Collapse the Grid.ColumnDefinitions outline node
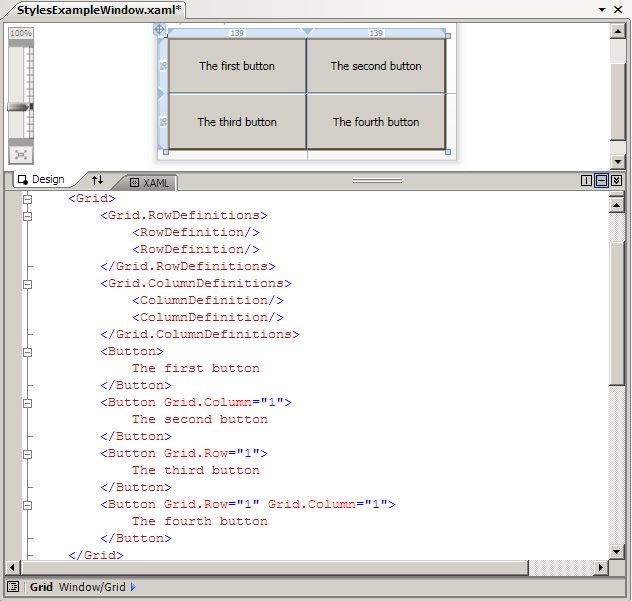Image resolution: width=632 pixels, height=601 pixels. click(27, 284)
